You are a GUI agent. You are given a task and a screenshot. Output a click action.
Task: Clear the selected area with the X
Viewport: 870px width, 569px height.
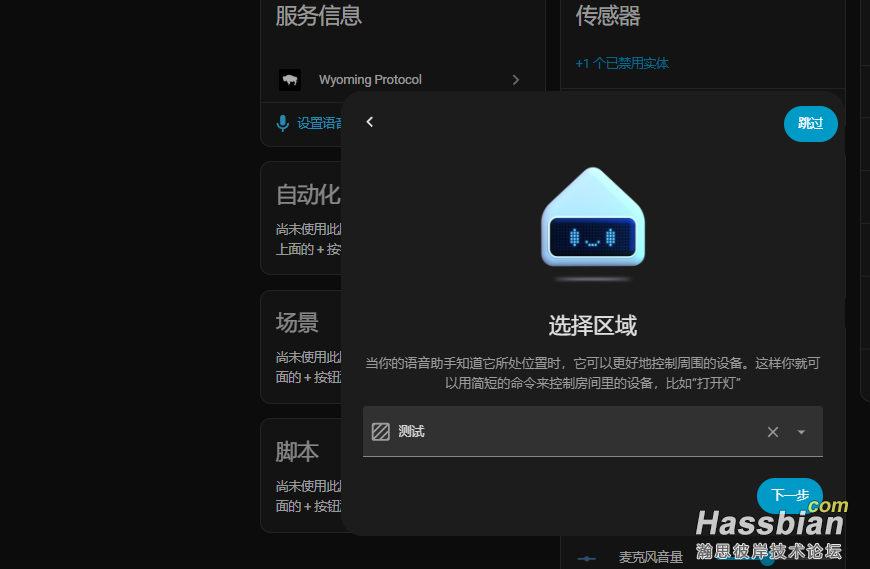pyautogui.click(x=772, y=432)
